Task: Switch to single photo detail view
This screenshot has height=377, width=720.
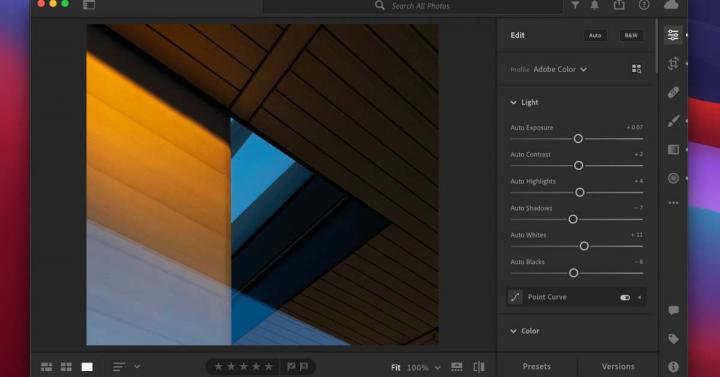Action: (x=87, y=366)
